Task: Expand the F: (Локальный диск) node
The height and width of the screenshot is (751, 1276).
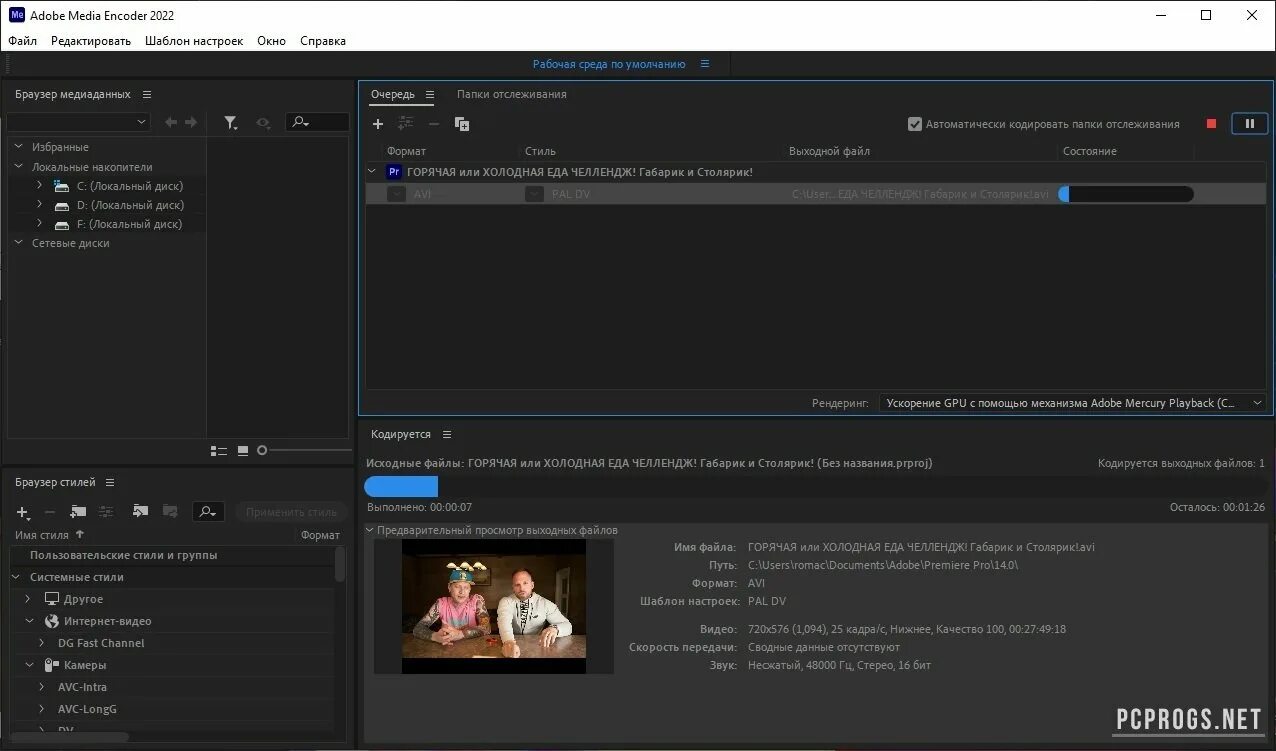Action: click(40, 224)
